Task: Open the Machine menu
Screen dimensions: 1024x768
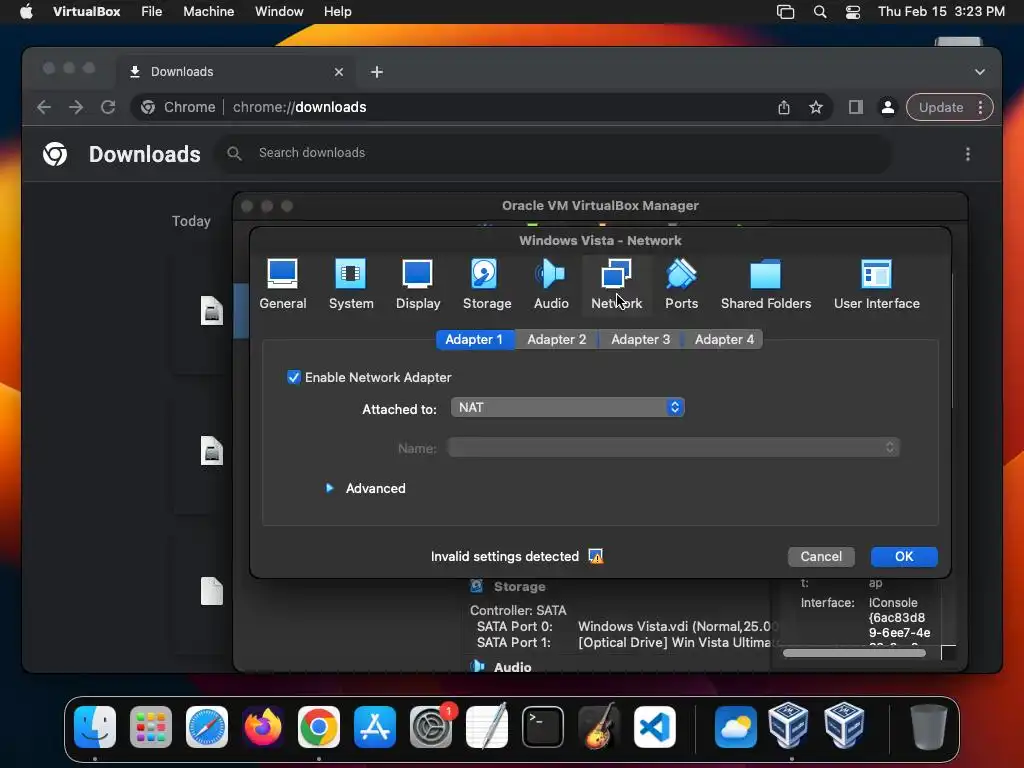Action: tap(208, 12)
